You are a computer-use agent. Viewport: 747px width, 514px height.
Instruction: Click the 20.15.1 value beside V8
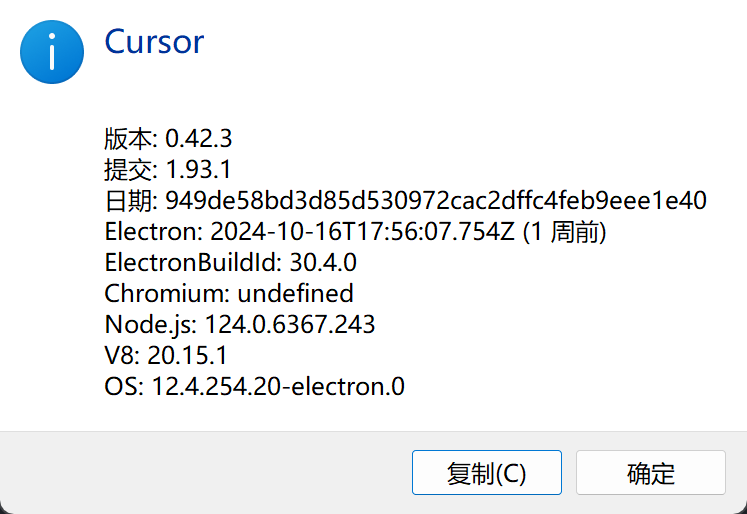(x=187, y=355)
